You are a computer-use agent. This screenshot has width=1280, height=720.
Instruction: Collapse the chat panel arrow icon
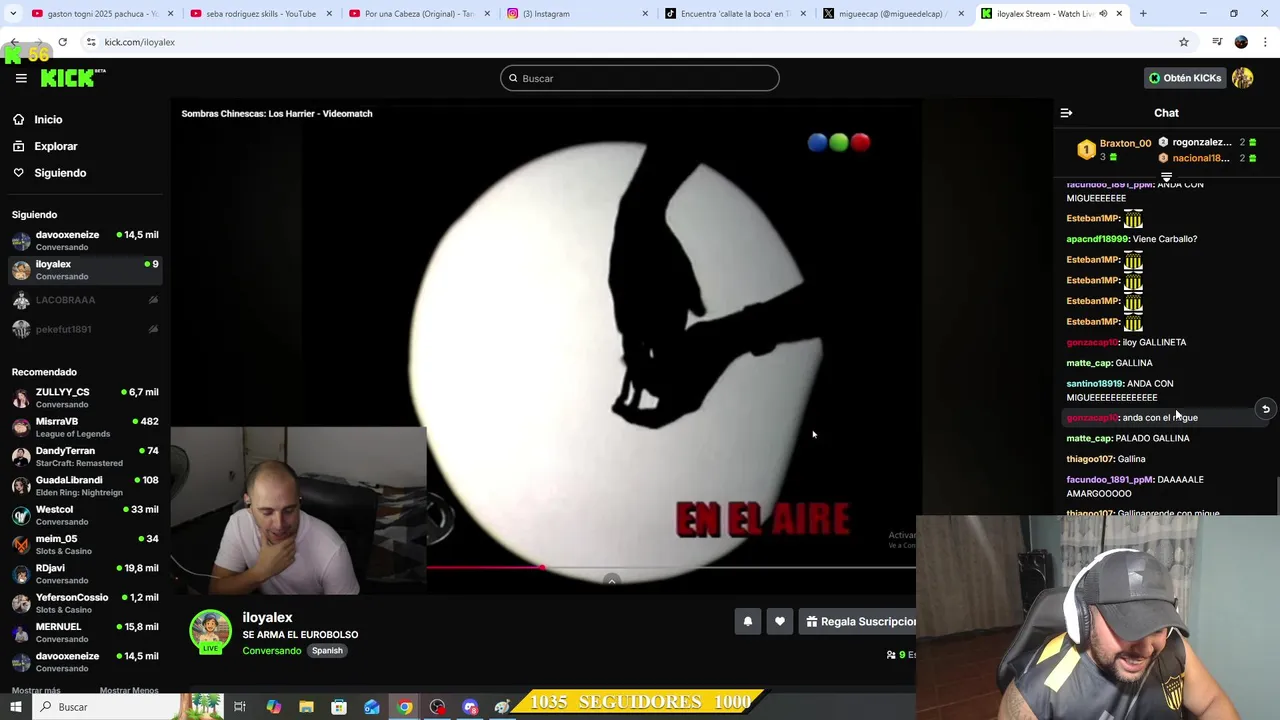click(1066, 113)
